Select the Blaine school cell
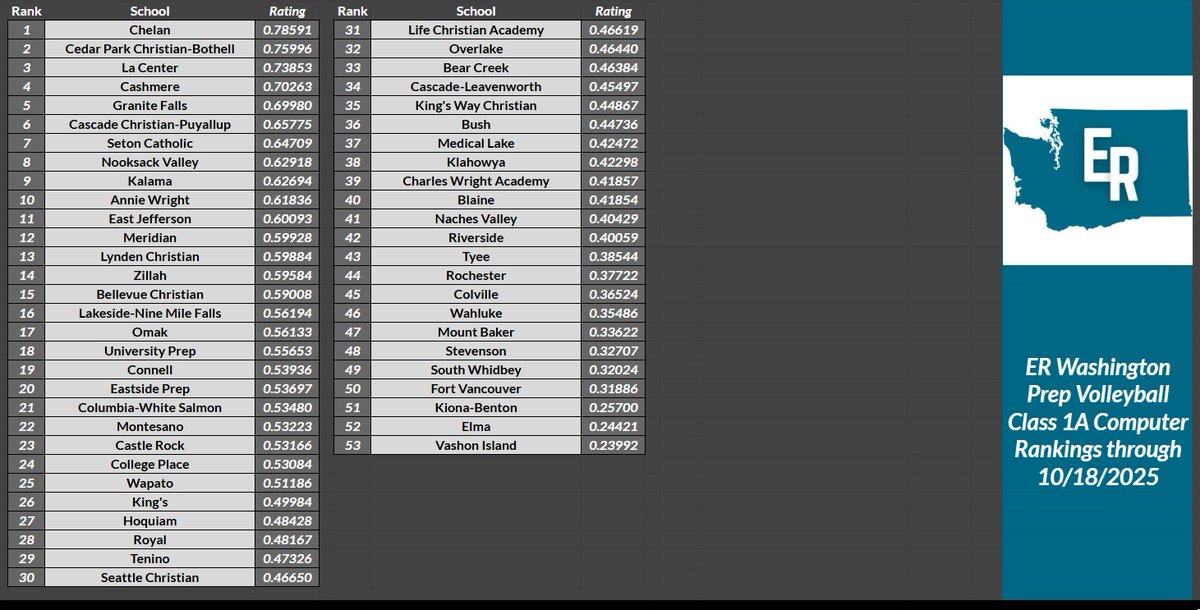The width and height of the screenshot is (1200, 610). point(476,201)
